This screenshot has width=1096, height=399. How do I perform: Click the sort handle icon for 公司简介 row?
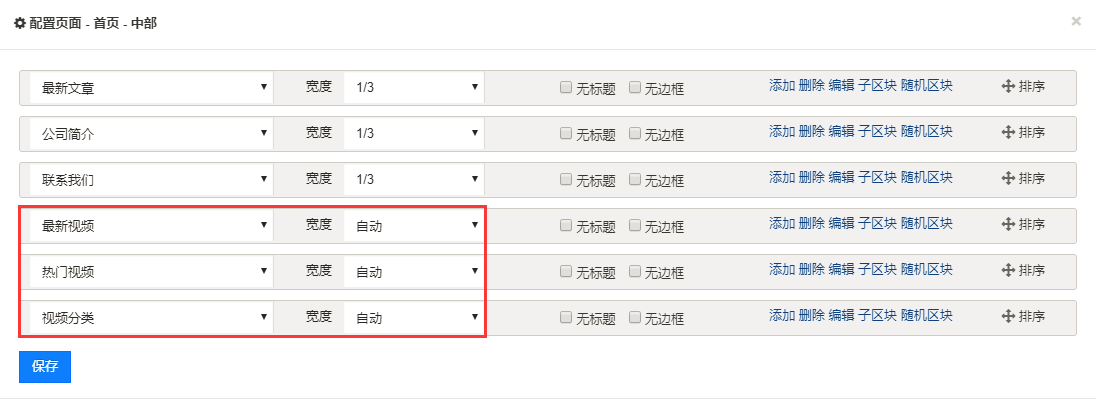1008,132
